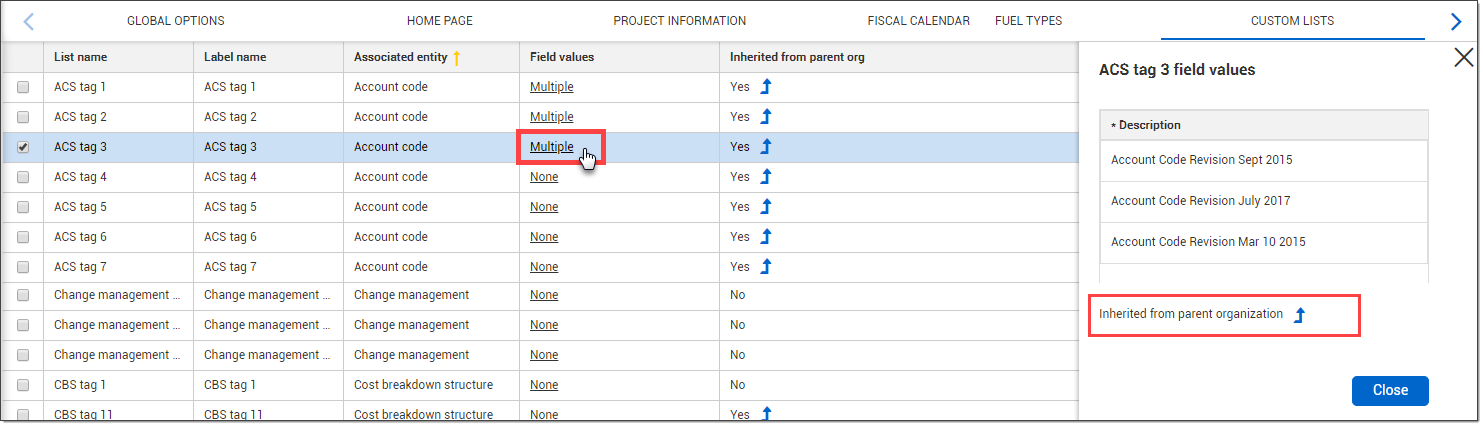Image resolution: width=1483 pixels, height=426 pixels.
Task: Check the ACS tag 1 row checkbox
Action: coord(23,88)
